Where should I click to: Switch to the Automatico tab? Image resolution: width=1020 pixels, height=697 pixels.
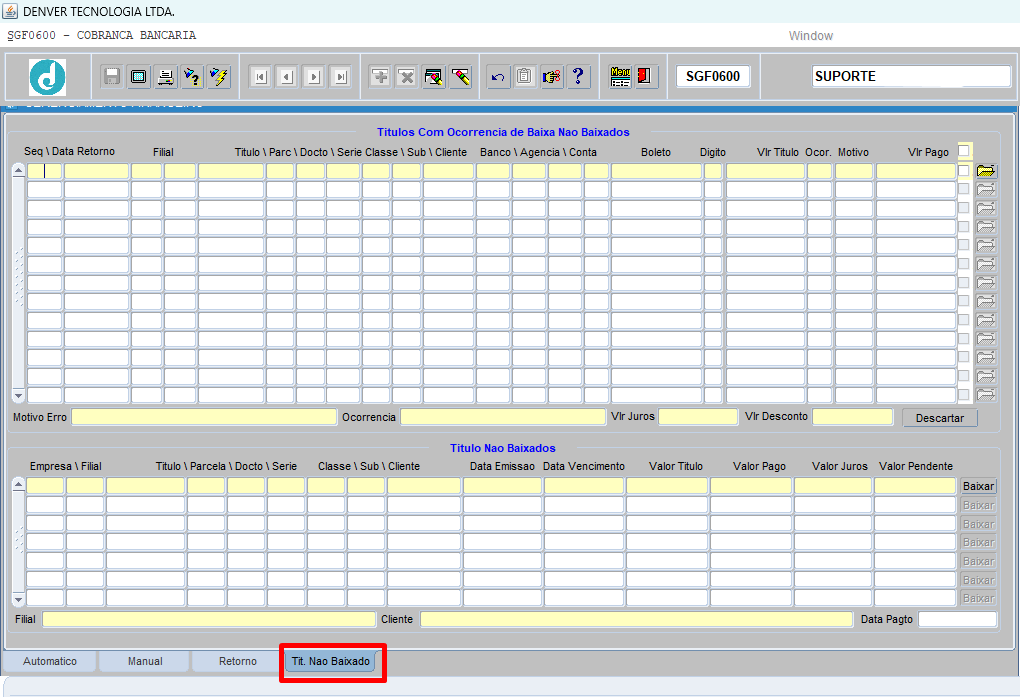[x=50, y=661]
